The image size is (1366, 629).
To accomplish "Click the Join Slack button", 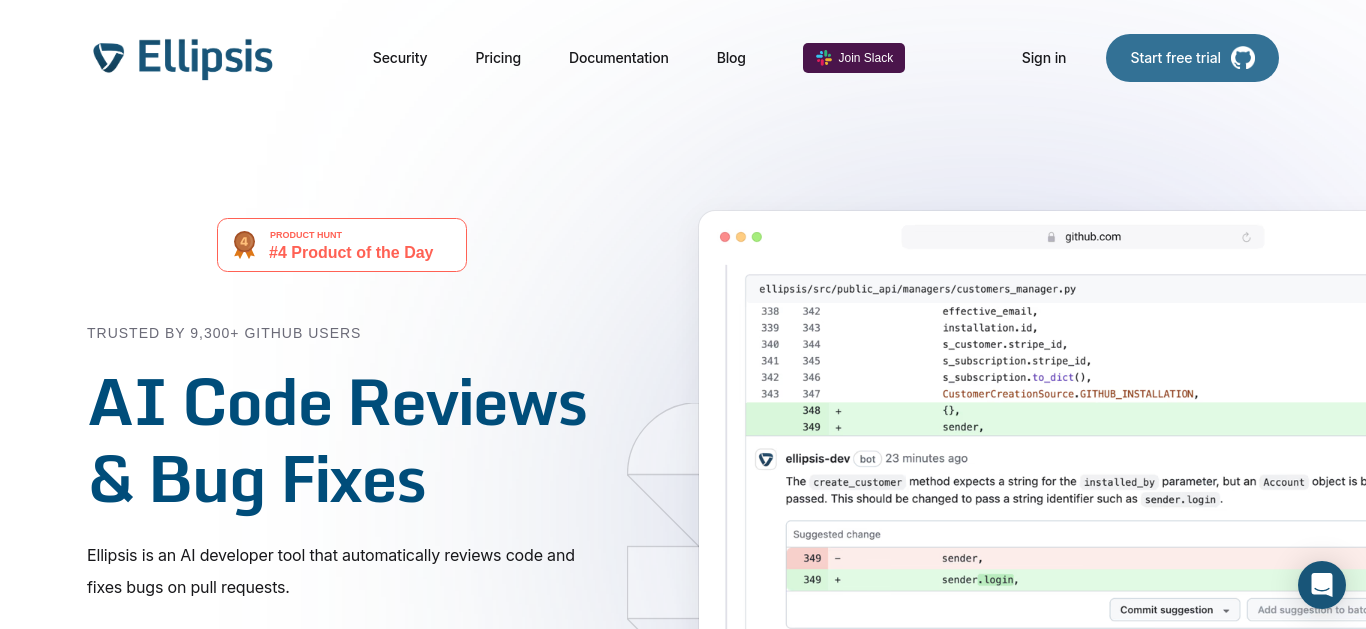I will tap(854, 58).
